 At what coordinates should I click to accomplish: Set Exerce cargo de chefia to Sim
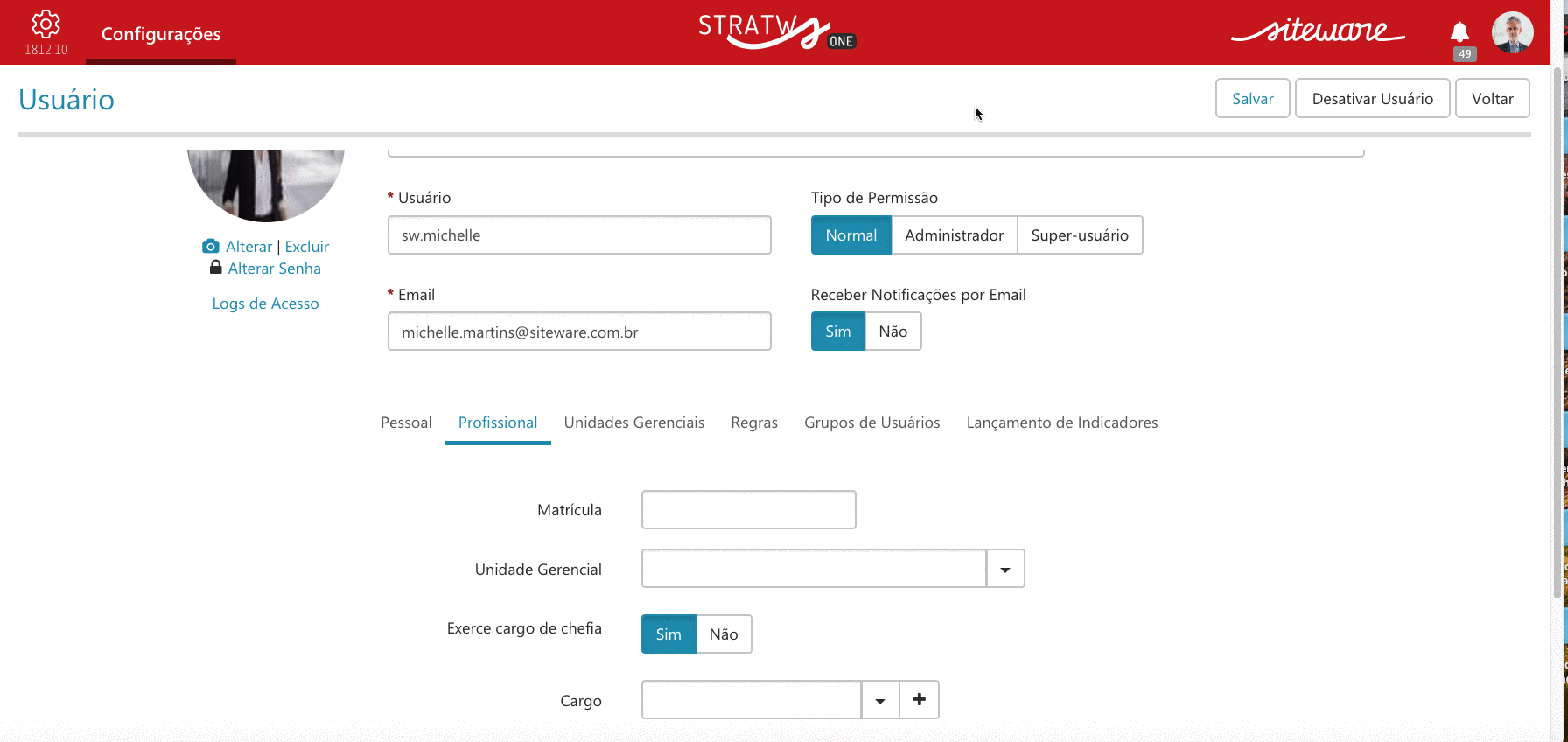click(x=668, y=634)
